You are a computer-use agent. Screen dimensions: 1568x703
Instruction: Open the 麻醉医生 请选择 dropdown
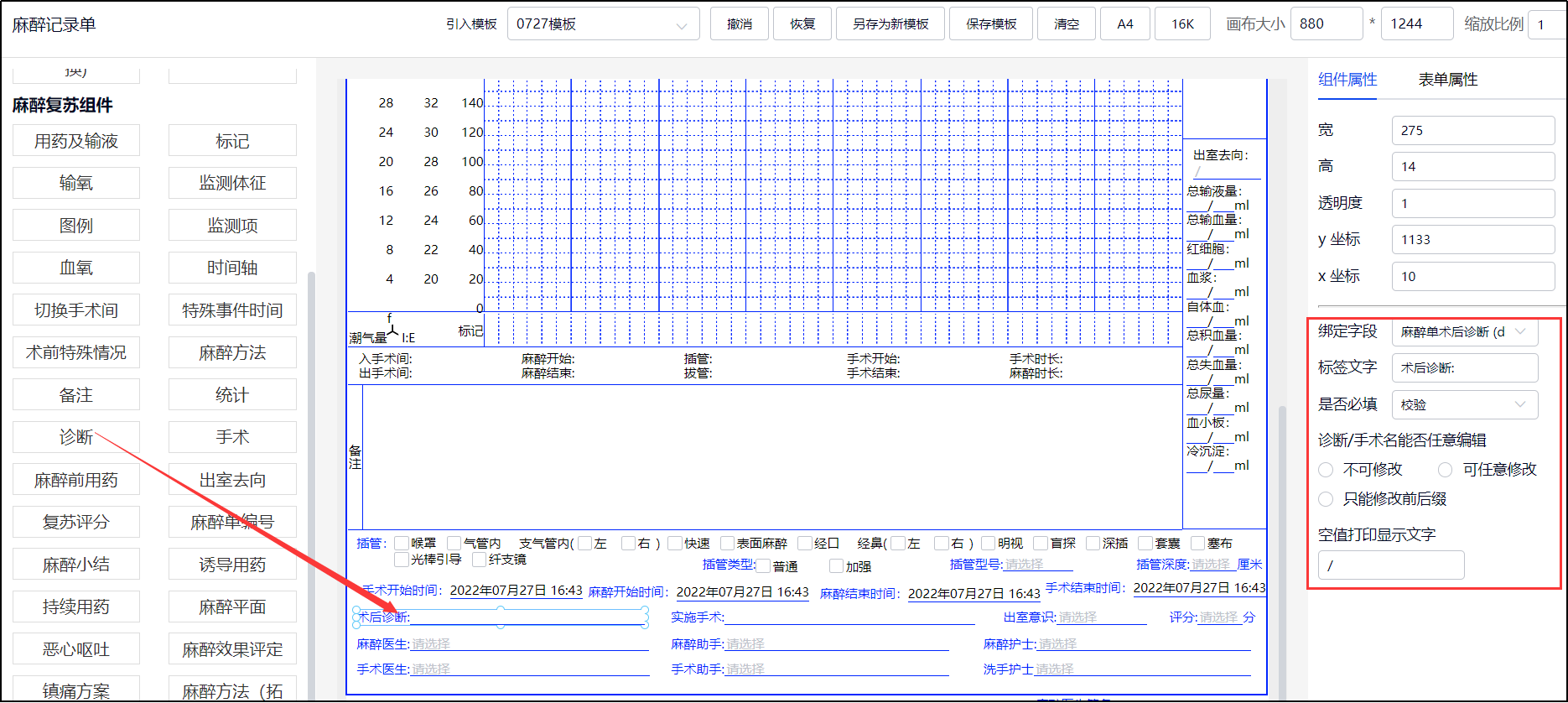tap(529, 644)
